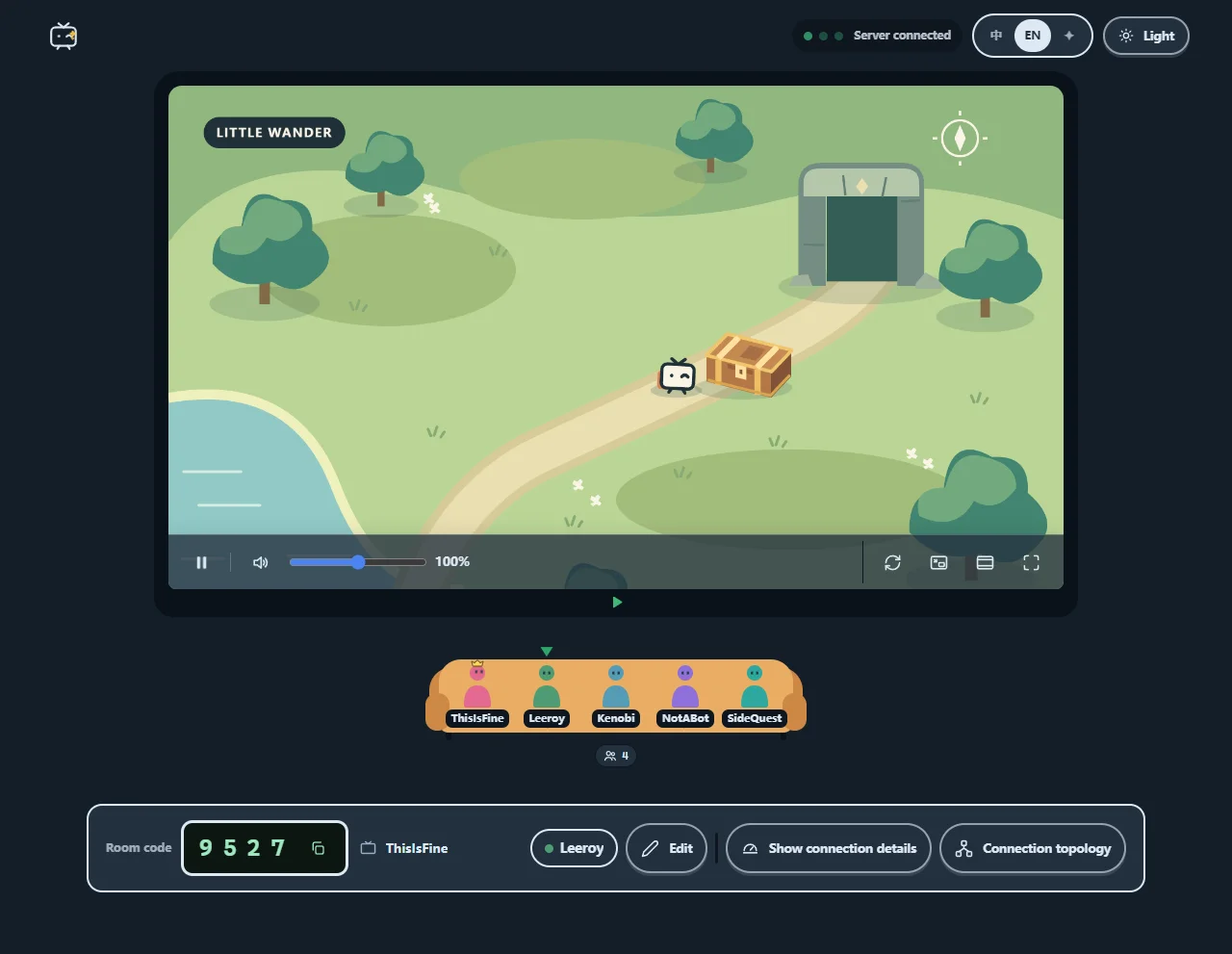Select Leeroy avatar on the couch
1232x954 pixels.
[547, 694]
